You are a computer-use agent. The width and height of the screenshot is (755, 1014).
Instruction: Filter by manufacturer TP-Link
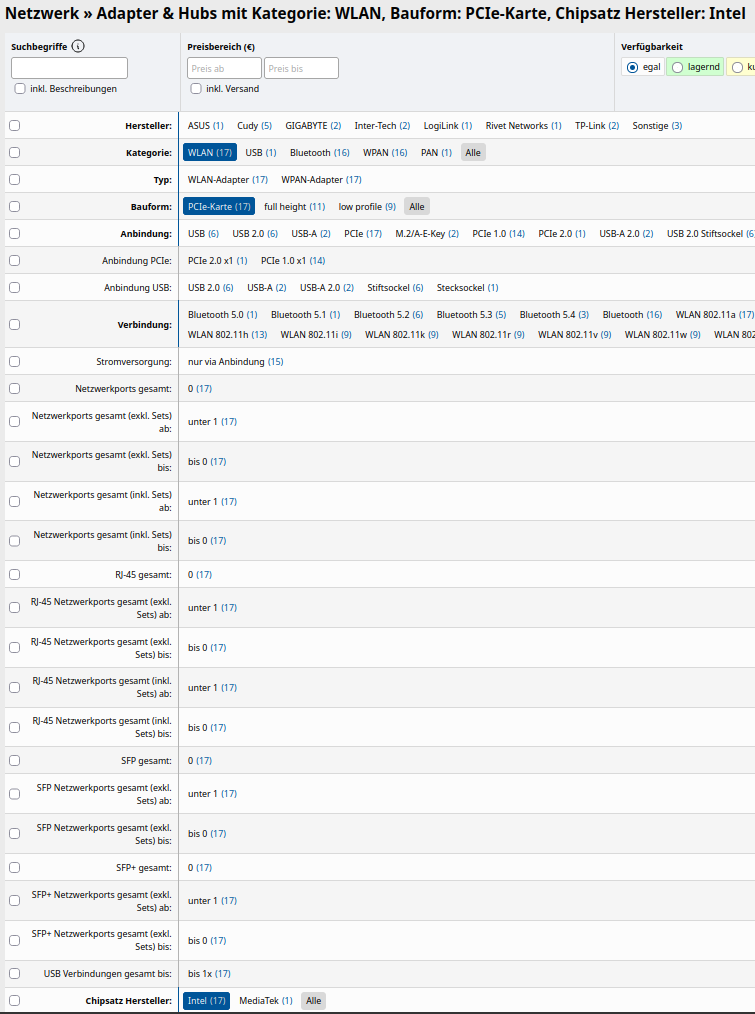tap(597, 125)
